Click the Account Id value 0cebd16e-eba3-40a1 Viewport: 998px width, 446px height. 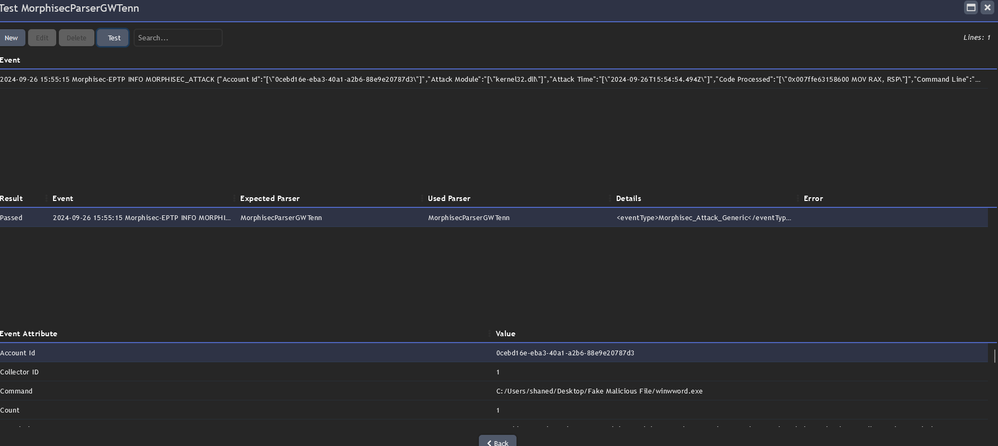(565, 352)
